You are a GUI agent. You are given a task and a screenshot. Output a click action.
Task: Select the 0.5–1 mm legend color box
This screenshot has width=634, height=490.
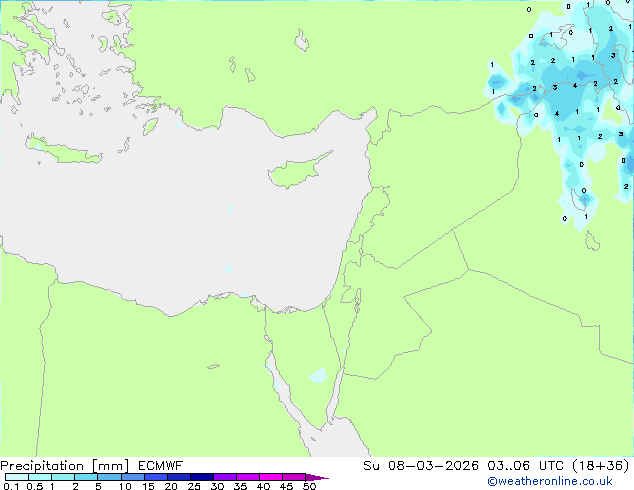(40, 477)
